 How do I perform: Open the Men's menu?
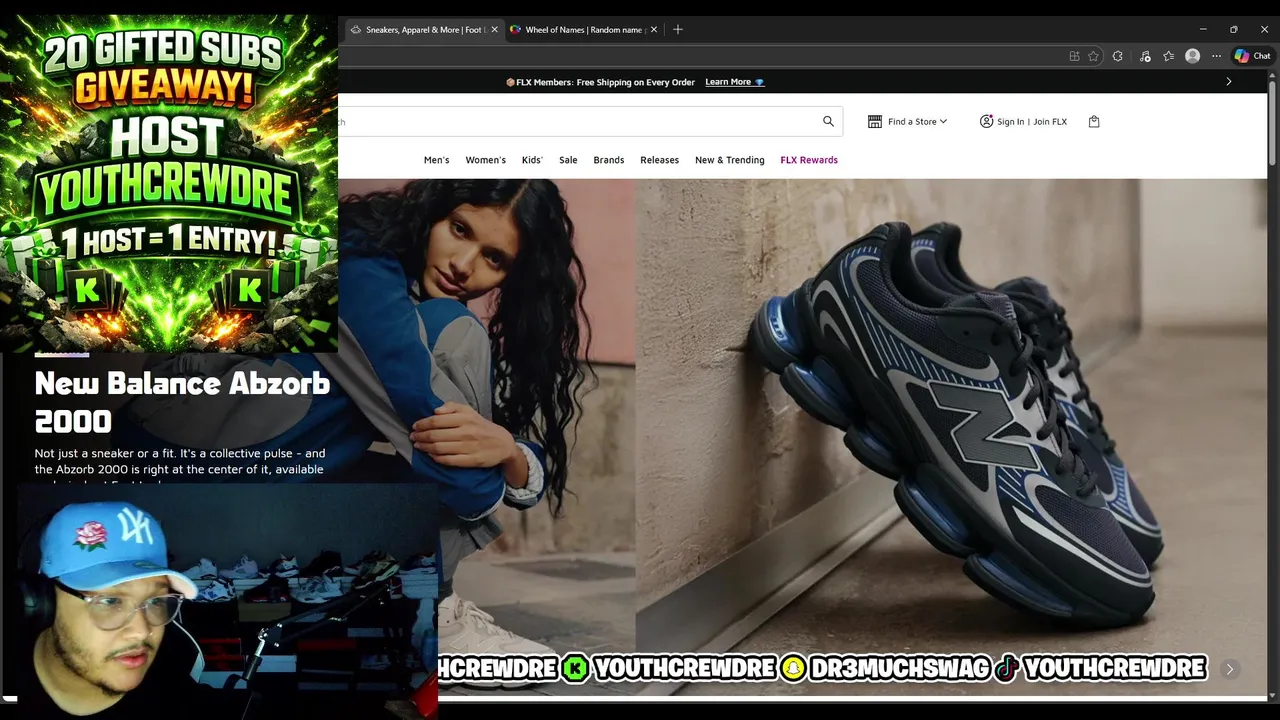point(436,160)
